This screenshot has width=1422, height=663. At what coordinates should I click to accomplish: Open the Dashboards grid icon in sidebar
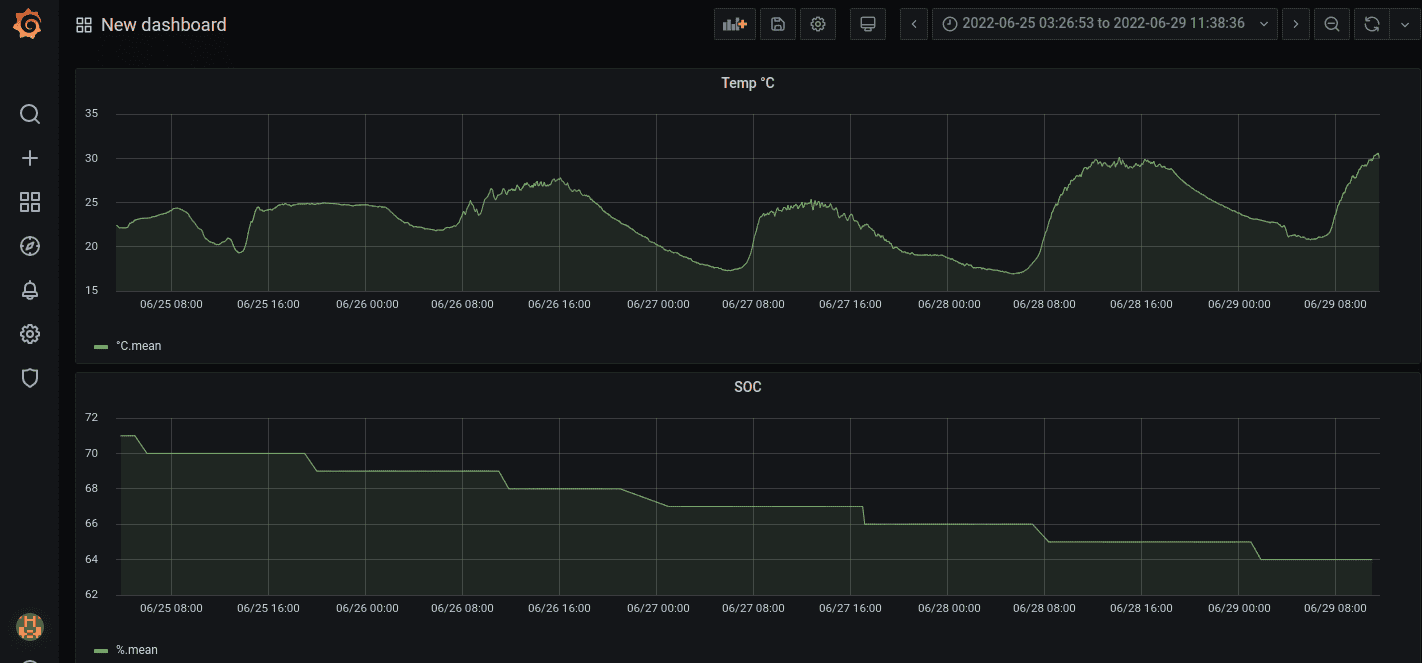pyautogui.click(x=30, y=202)
